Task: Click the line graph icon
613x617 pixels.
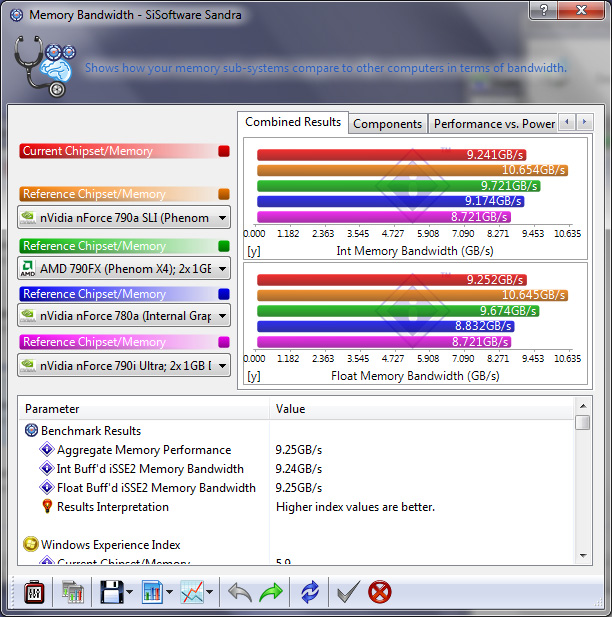Action: [x=192, y=592]
